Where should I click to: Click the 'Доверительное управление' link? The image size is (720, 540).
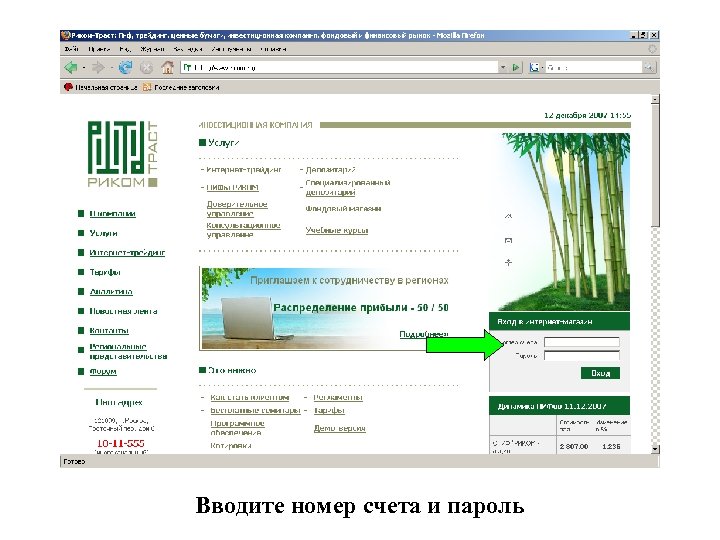point(237,208)
